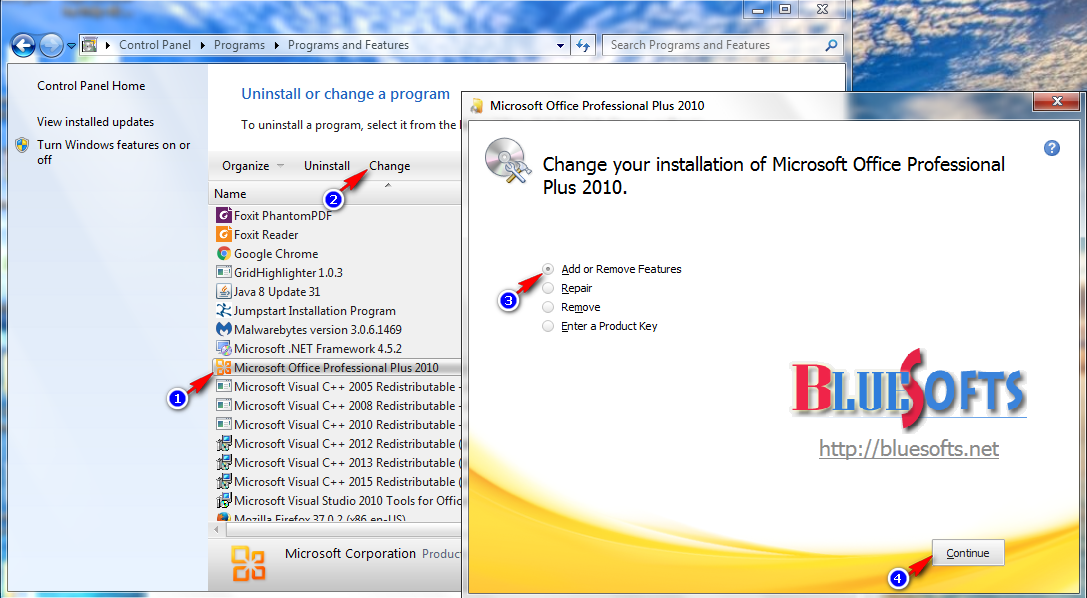Viewport: 1087px width, 598px height.
Task: Click the Foxit PhantomPDF icon
Action: 223,216
